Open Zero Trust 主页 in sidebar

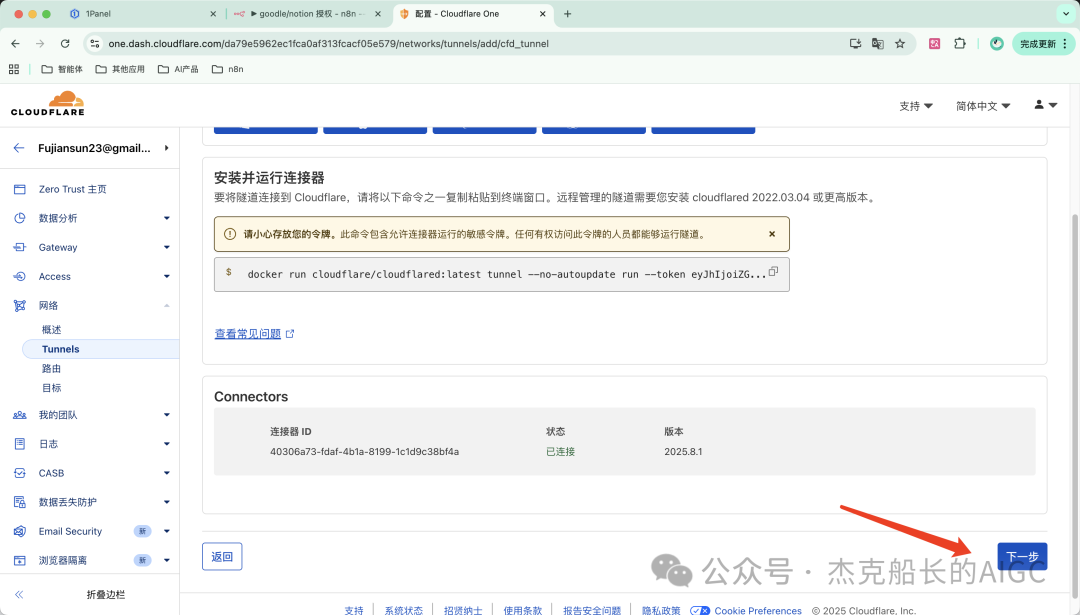coord(72,189)
